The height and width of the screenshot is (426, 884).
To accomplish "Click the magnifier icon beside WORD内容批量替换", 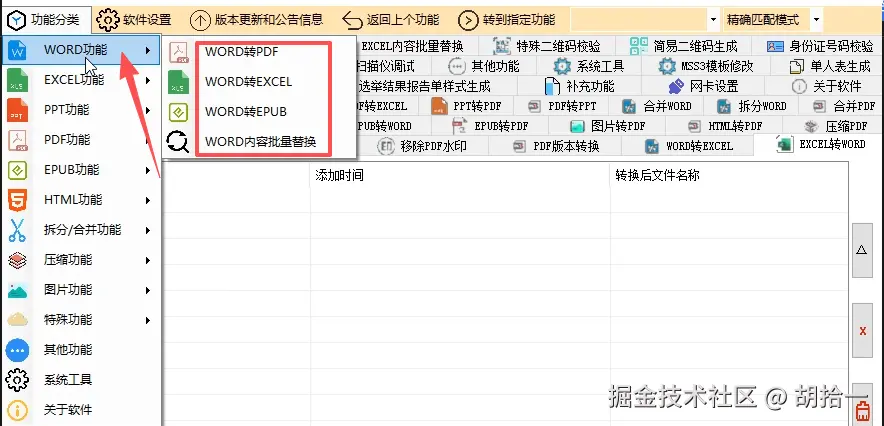I will tap(178, 142).
